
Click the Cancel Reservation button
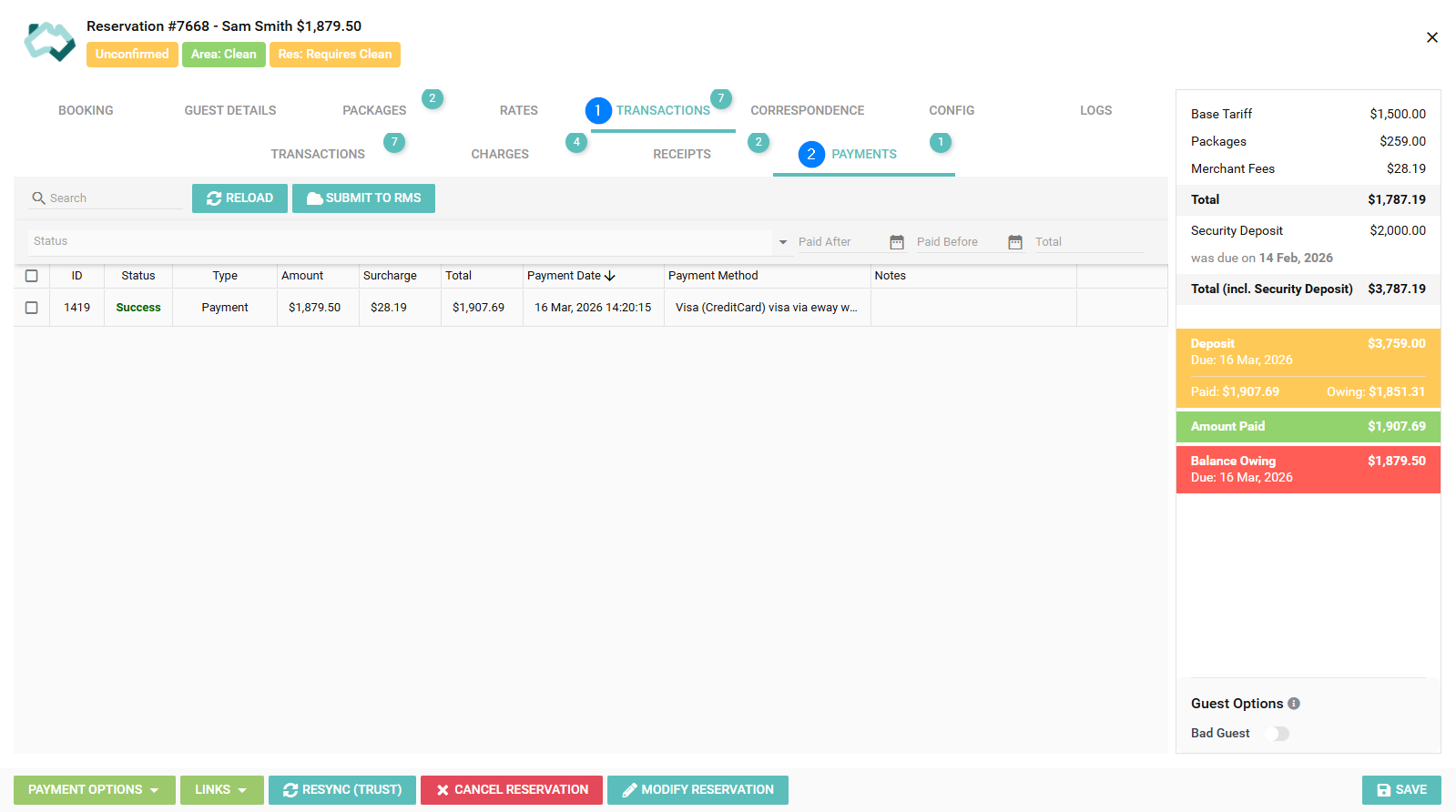(x=511, y=790)
